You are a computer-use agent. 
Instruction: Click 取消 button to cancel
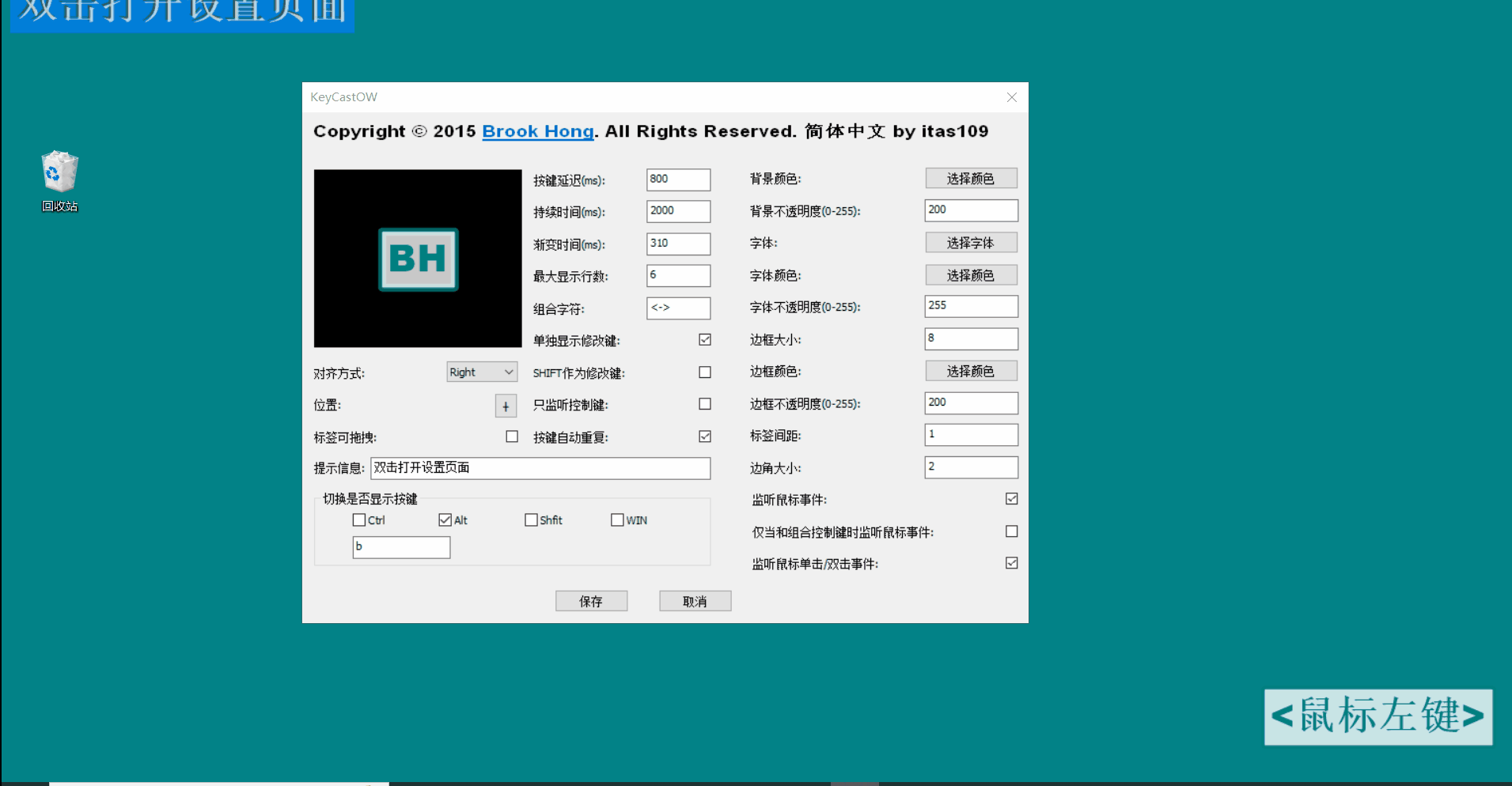(695, 601)
